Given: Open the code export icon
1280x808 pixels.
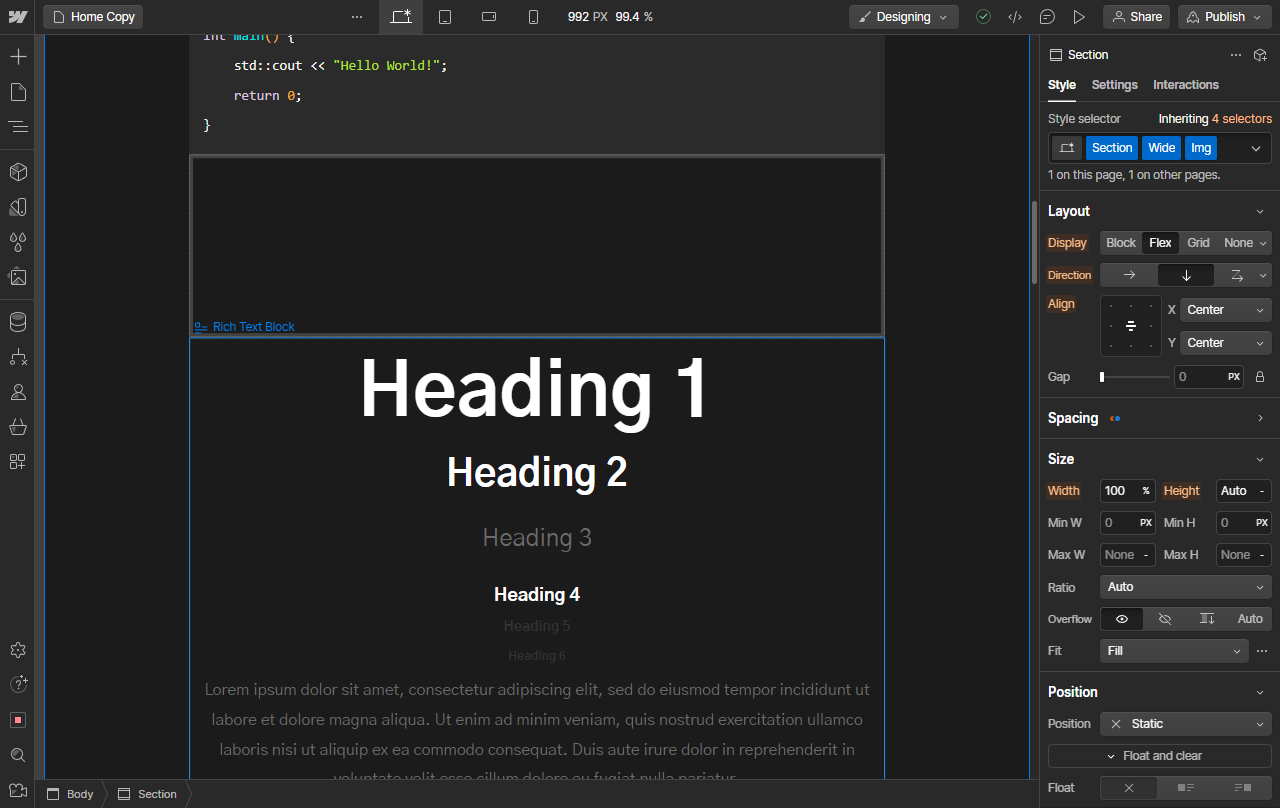Looking at the screenshot, I should [1015, 17].
